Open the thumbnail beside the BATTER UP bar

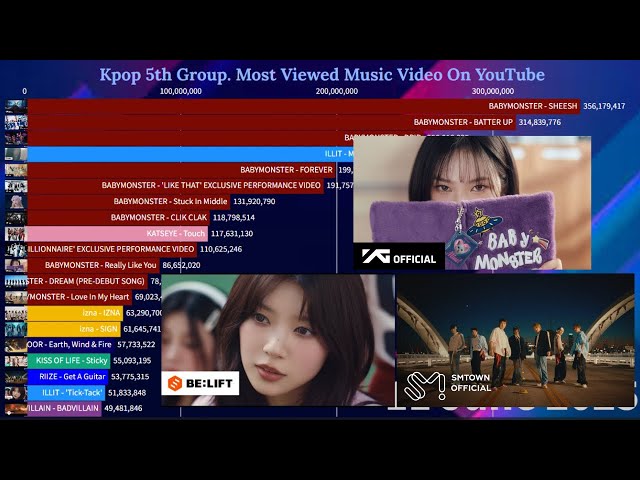(x=16, y=122)
